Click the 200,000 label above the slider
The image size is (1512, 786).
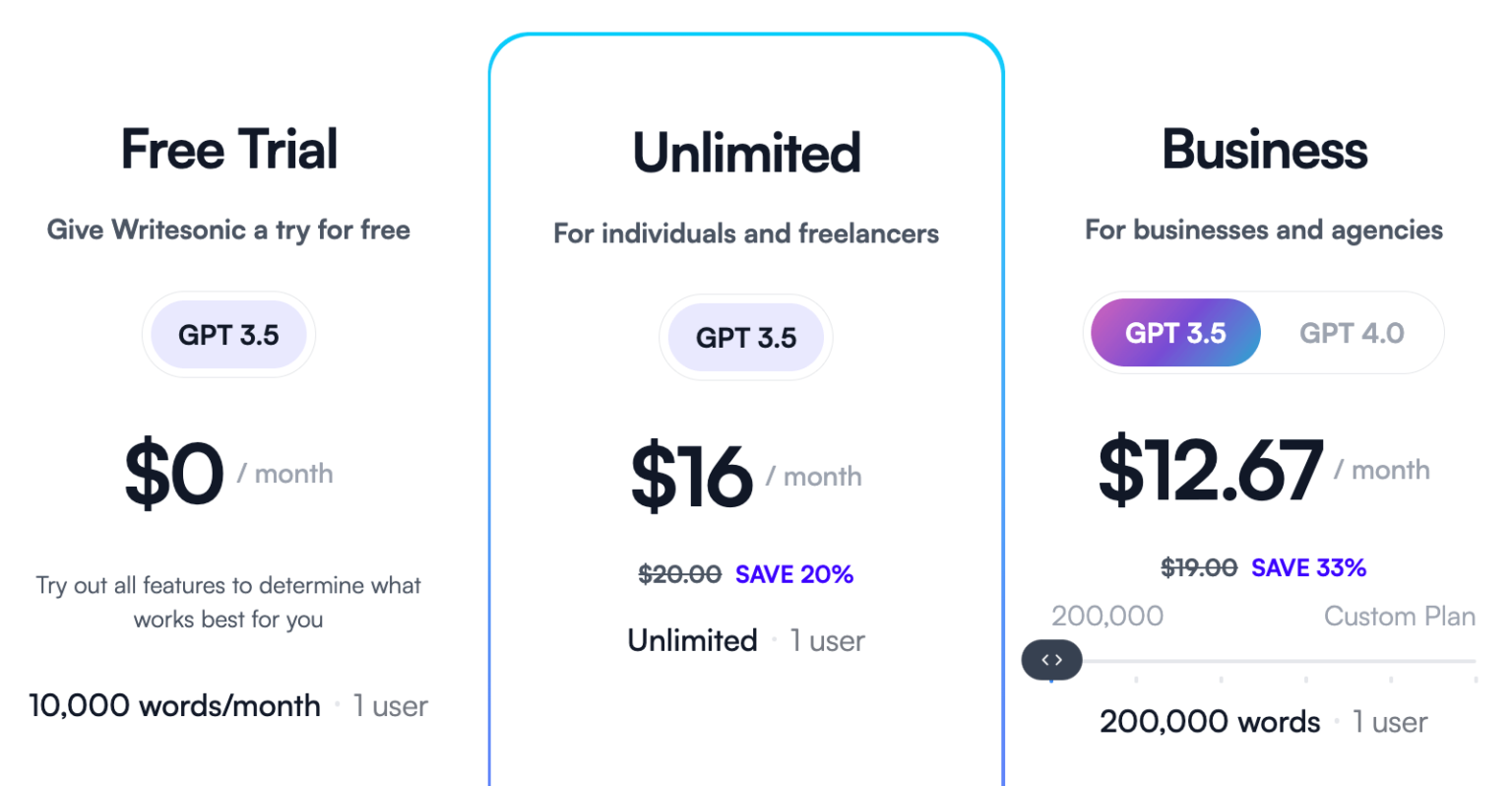click(x=1107, y=617)
